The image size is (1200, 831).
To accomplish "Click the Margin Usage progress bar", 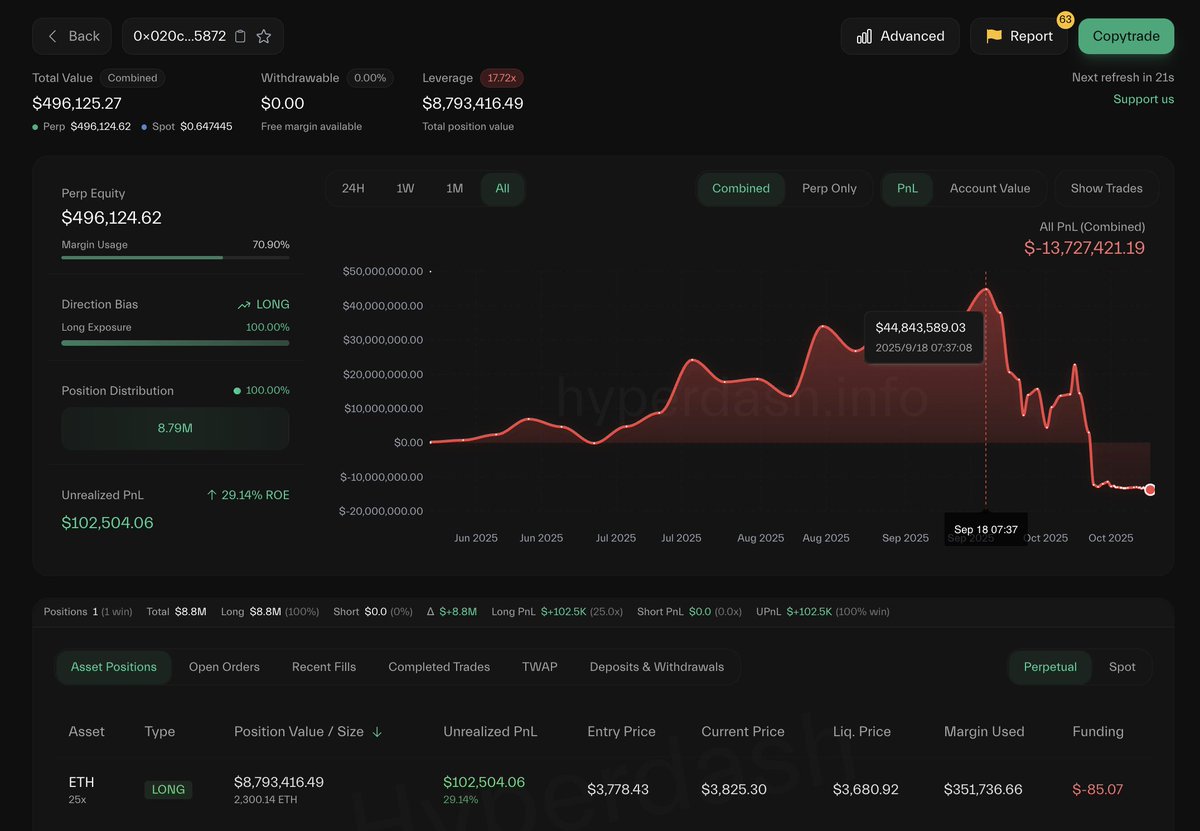I will pyautogui.click(x=175, y=257).
